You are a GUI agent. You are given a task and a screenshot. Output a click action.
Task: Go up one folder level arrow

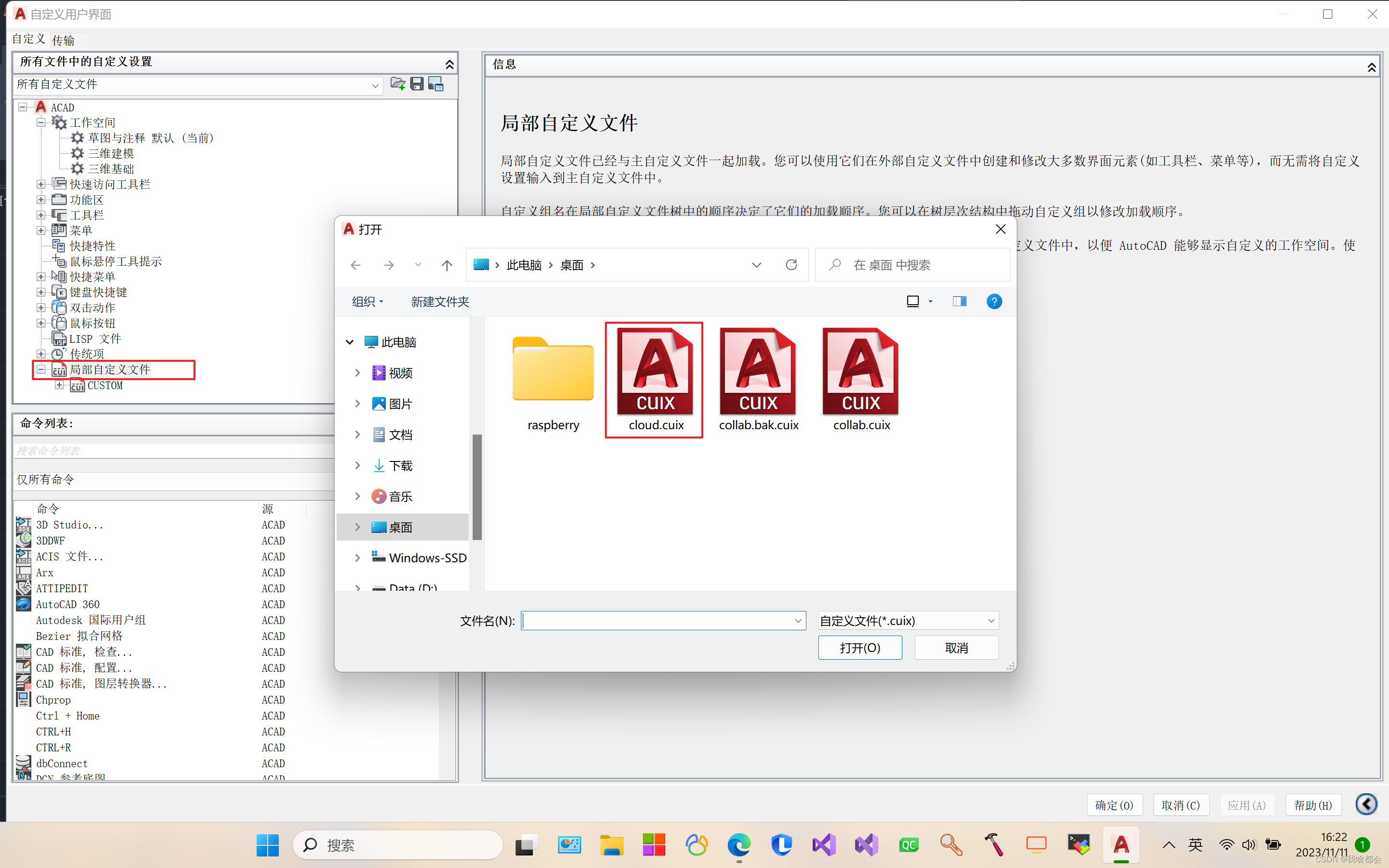click(x=447, y=265)
